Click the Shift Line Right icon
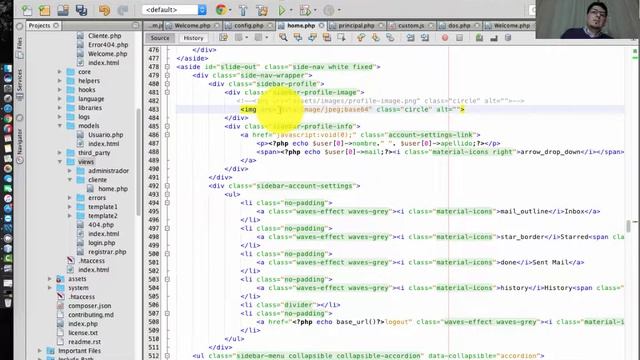Screen dimensions: 640x360 click(x=425, y=38)
